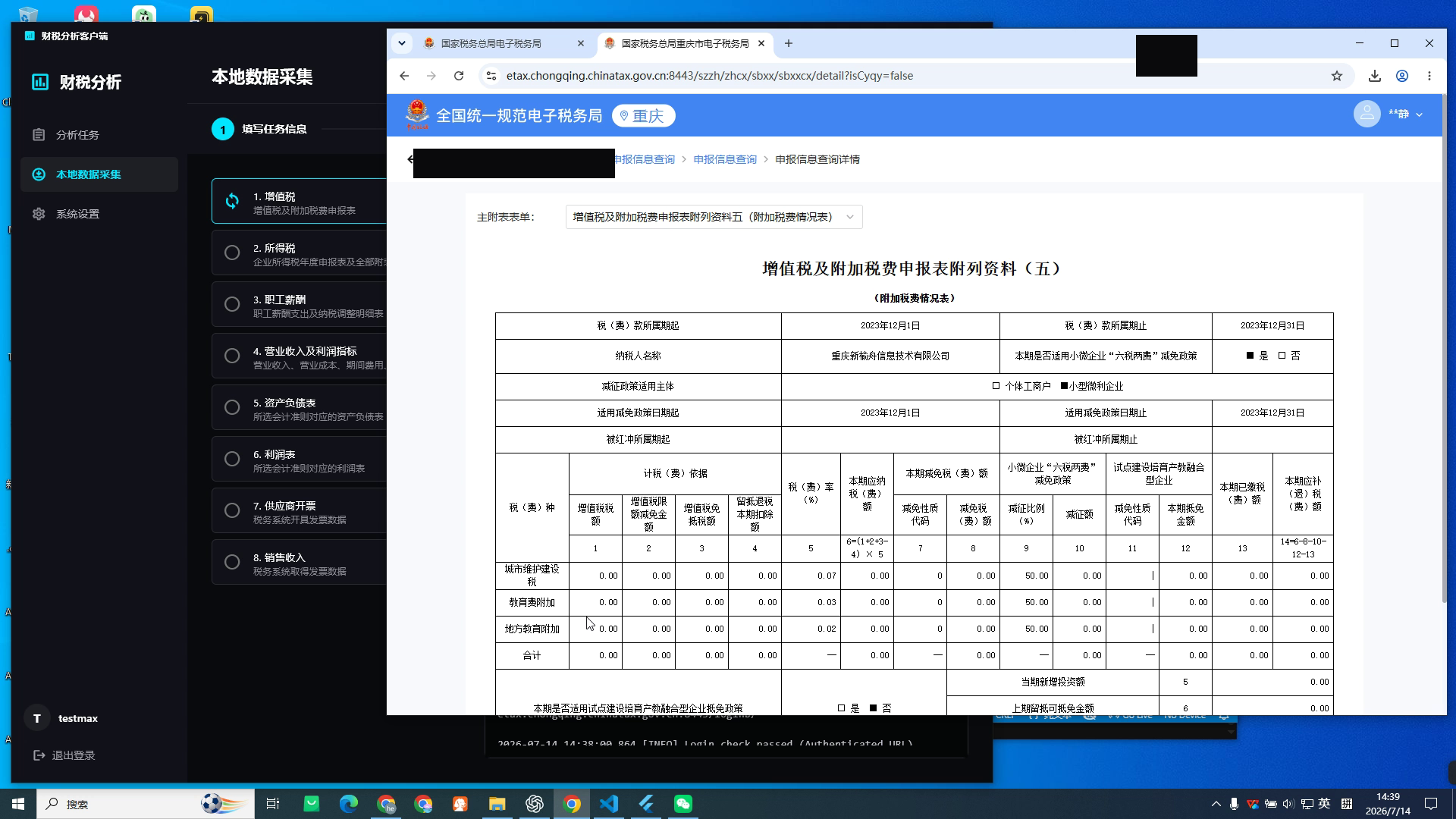The image size is (1456, 819).
Task: Open tab search dropdown arrow
Action: pyautogui.click(x=402, y=43)
